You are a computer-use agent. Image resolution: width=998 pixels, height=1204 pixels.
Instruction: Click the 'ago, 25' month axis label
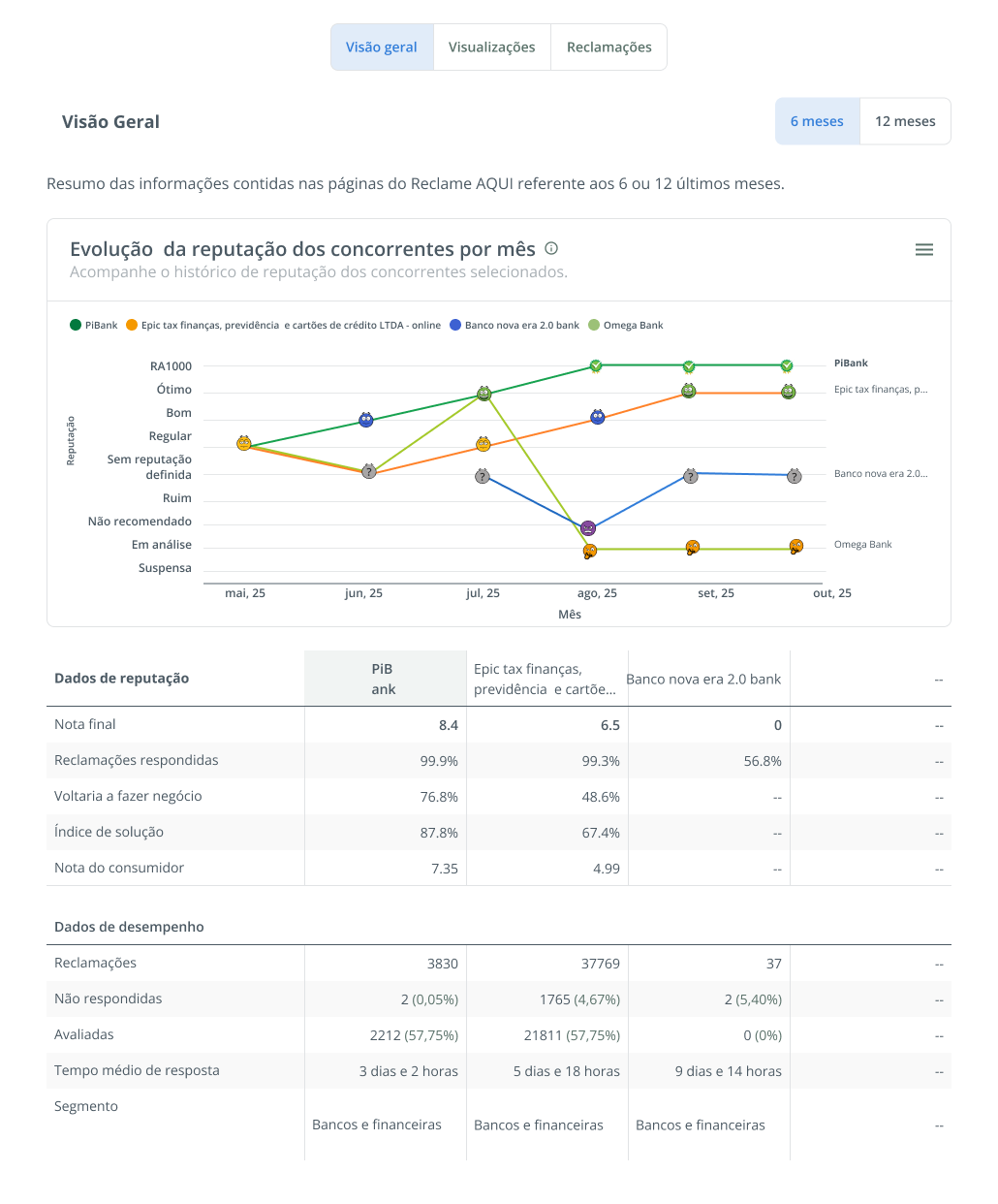point(597,593)
